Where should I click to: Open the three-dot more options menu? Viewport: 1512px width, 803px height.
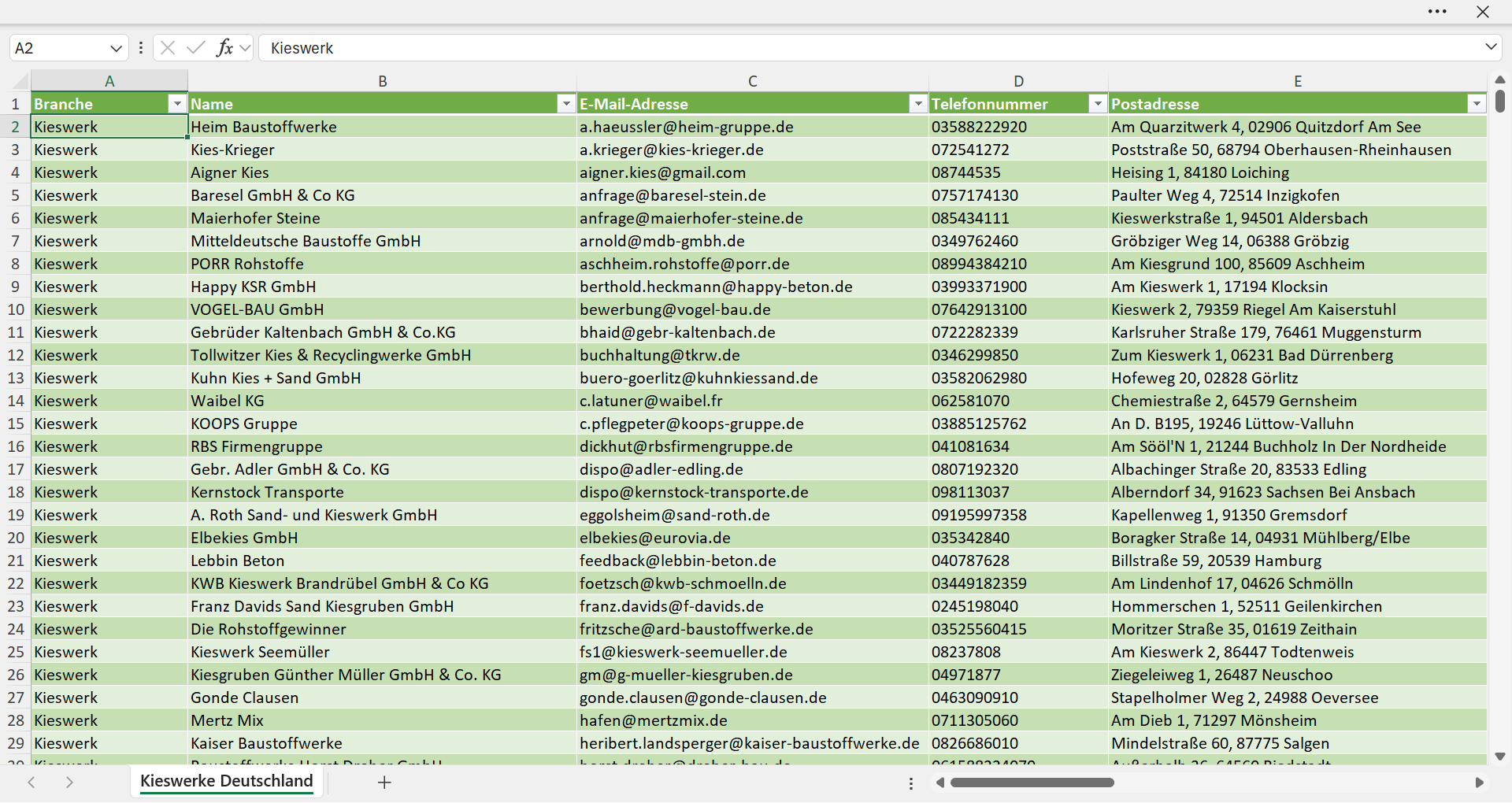pos(1437,12)
